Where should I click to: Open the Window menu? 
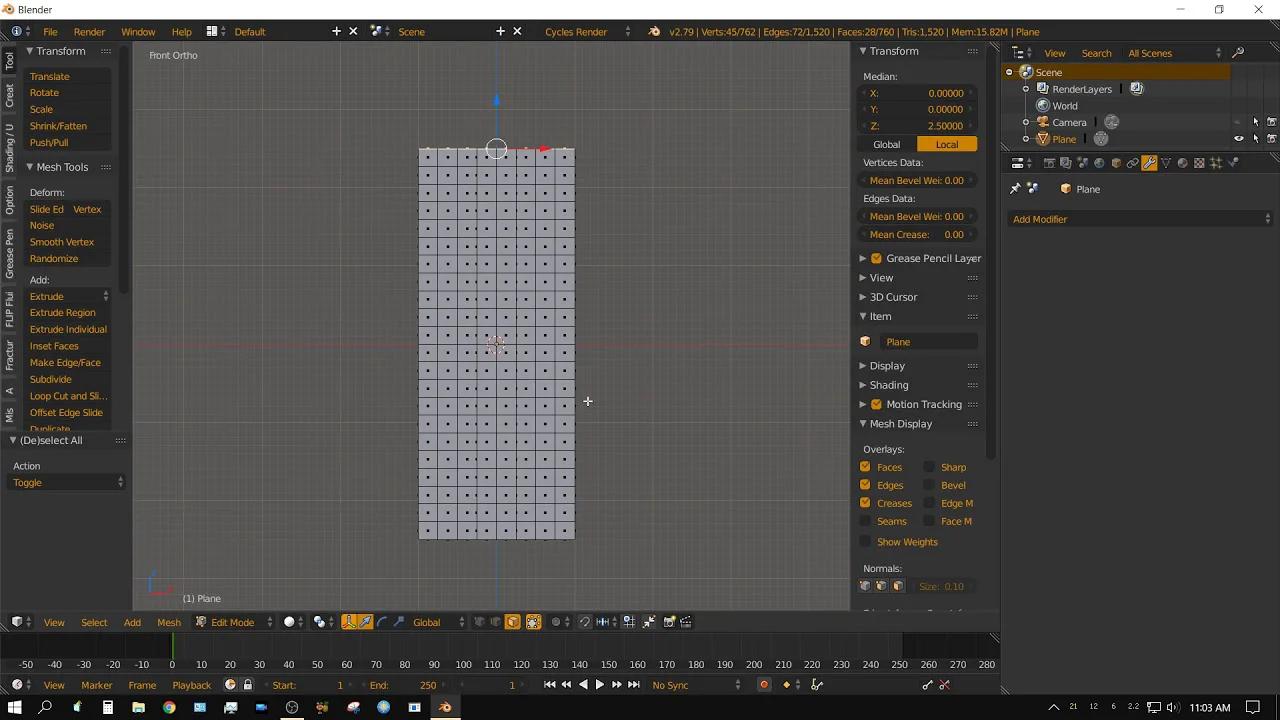click(x=138, y=31)
